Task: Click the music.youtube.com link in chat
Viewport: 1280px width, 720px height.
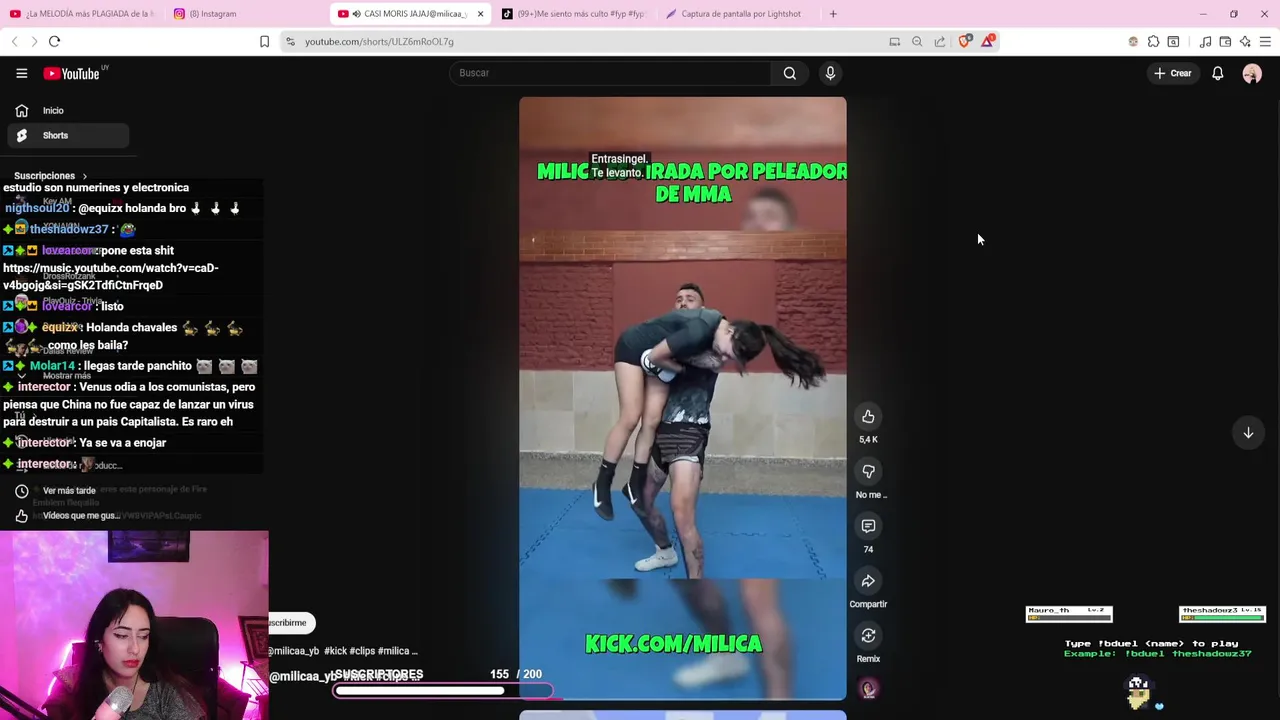Action: coord(110,276)
